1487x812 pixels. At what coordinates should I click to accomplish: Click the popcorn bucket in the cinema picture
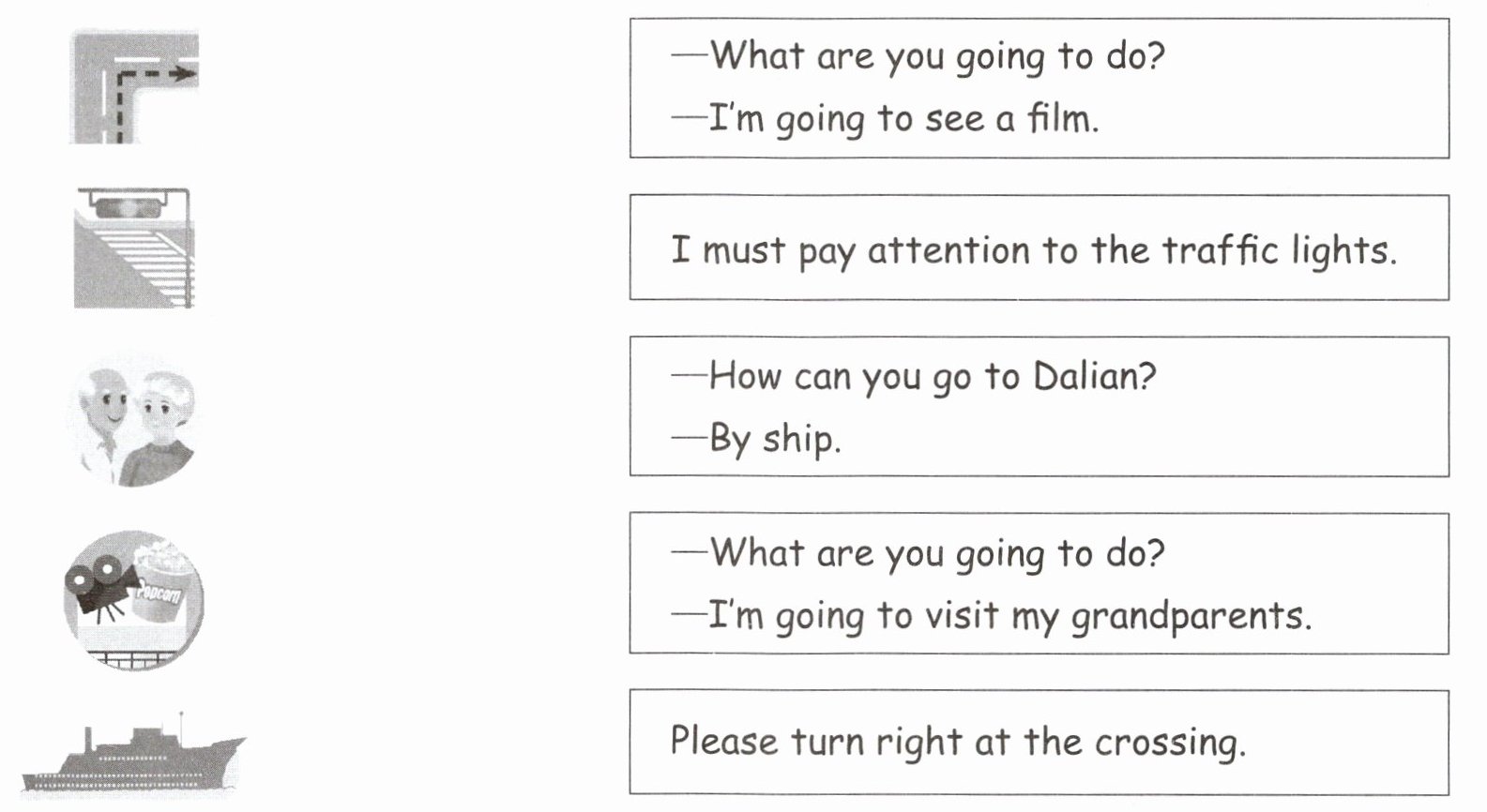(x=164, y=585)
